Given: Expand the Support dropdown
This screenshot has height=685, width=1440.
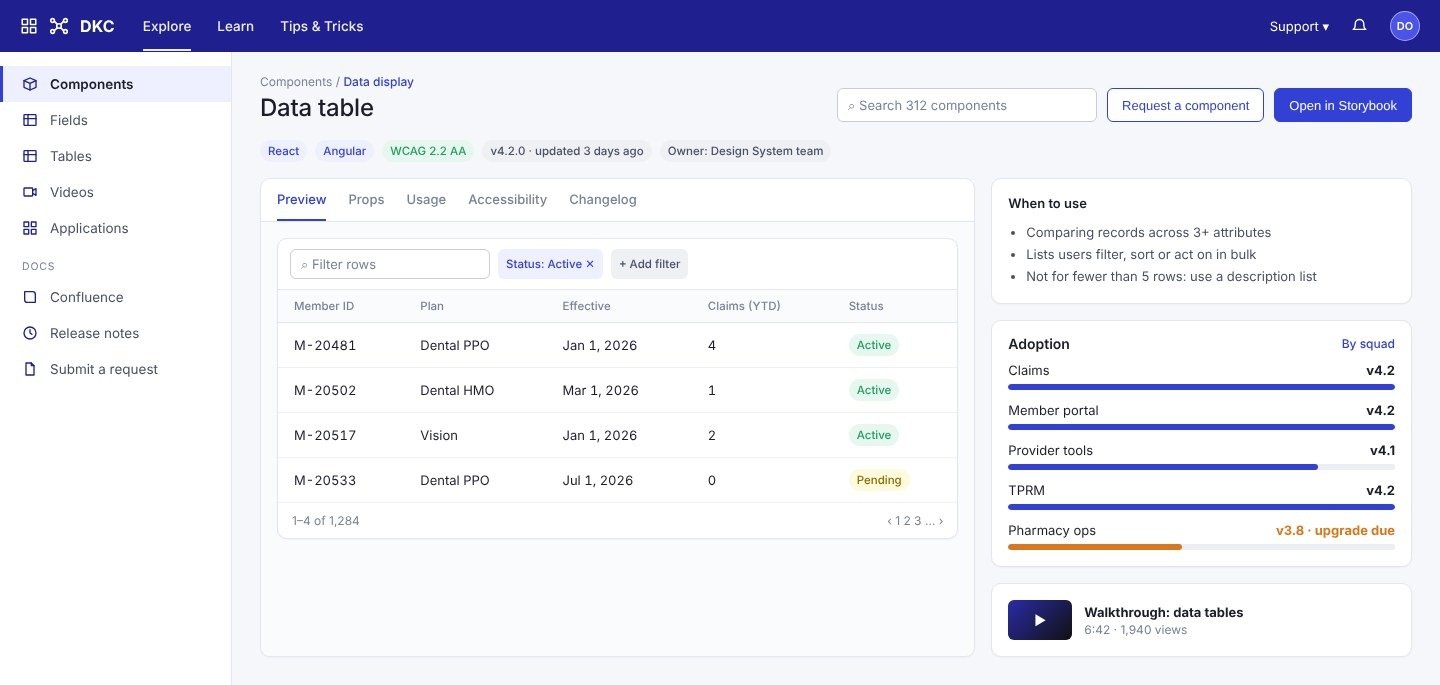Looking at the screenshot, I should coord(1299,26).
